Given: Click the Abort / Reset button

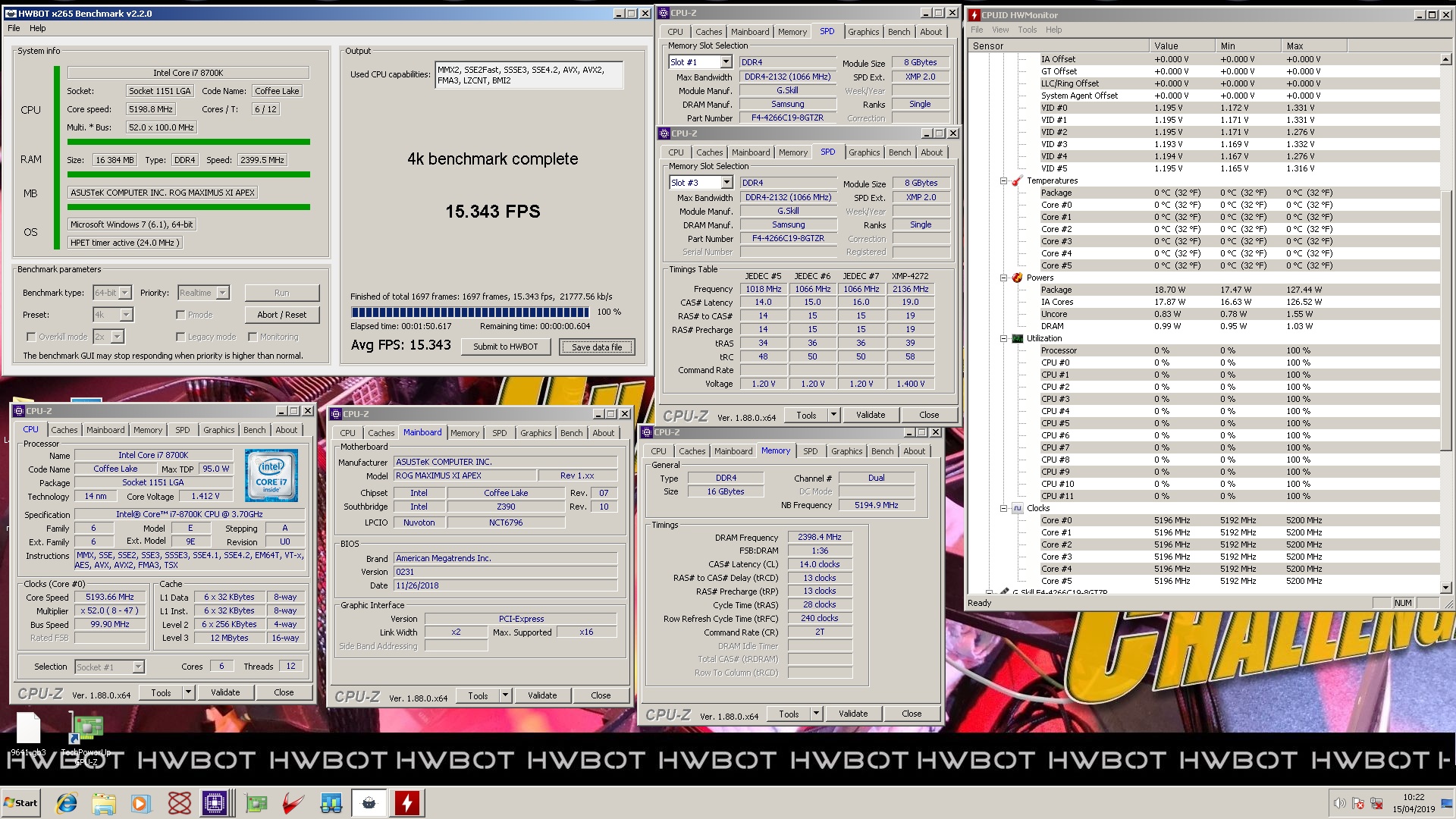Looking at the screenshot, I should coord(282,315).
